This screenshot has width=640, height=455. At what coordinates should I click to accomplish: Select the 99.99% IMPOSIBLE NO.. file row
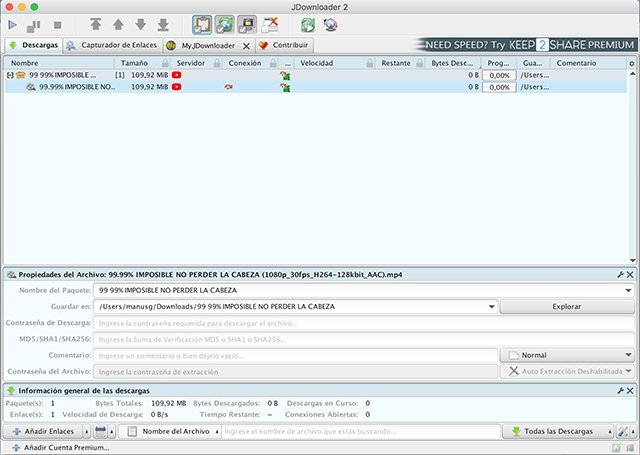tap(316, 87)
